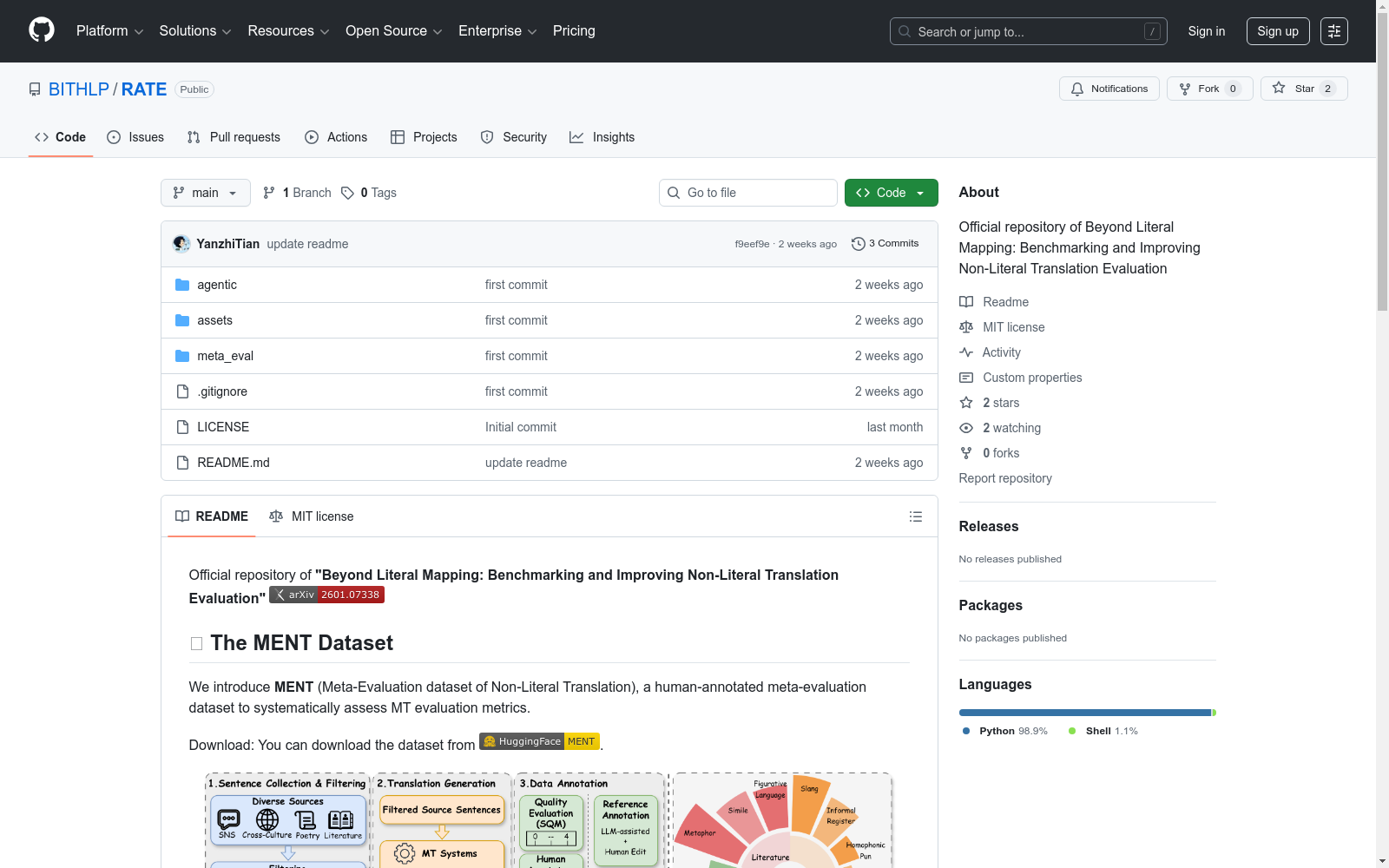The image size is (1389, 868).
Task: Expand the Platform menu
Action: [x=110, y=31]
